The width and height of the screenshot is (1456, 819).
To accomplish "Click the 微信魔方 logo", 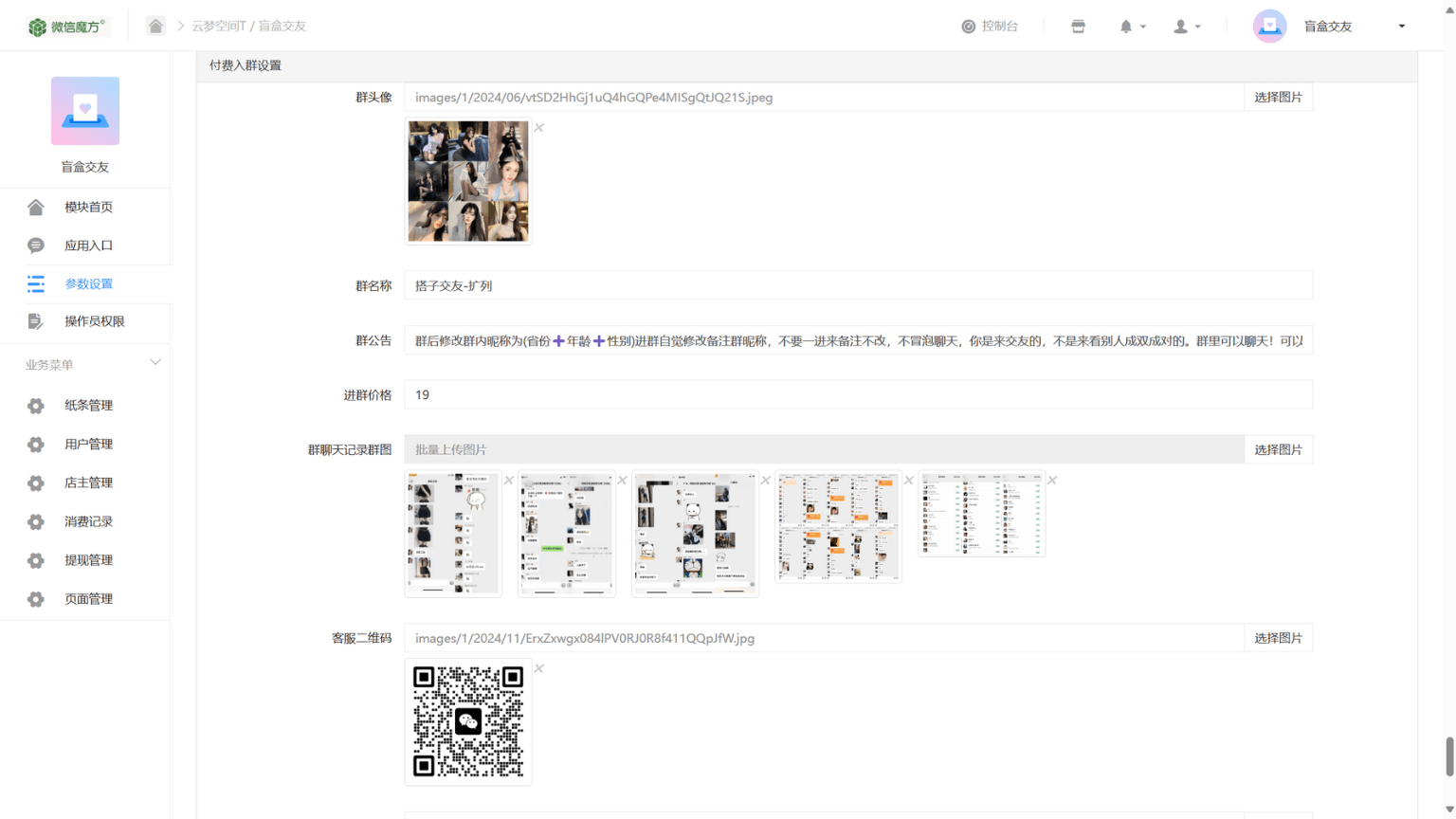I will tap(66, 27).
